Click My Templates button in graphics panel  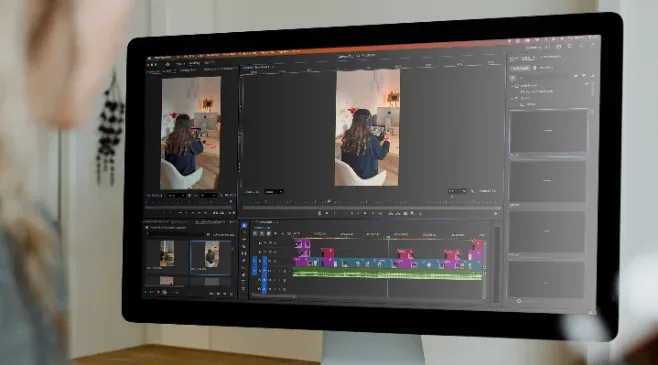tap(521, 68)
